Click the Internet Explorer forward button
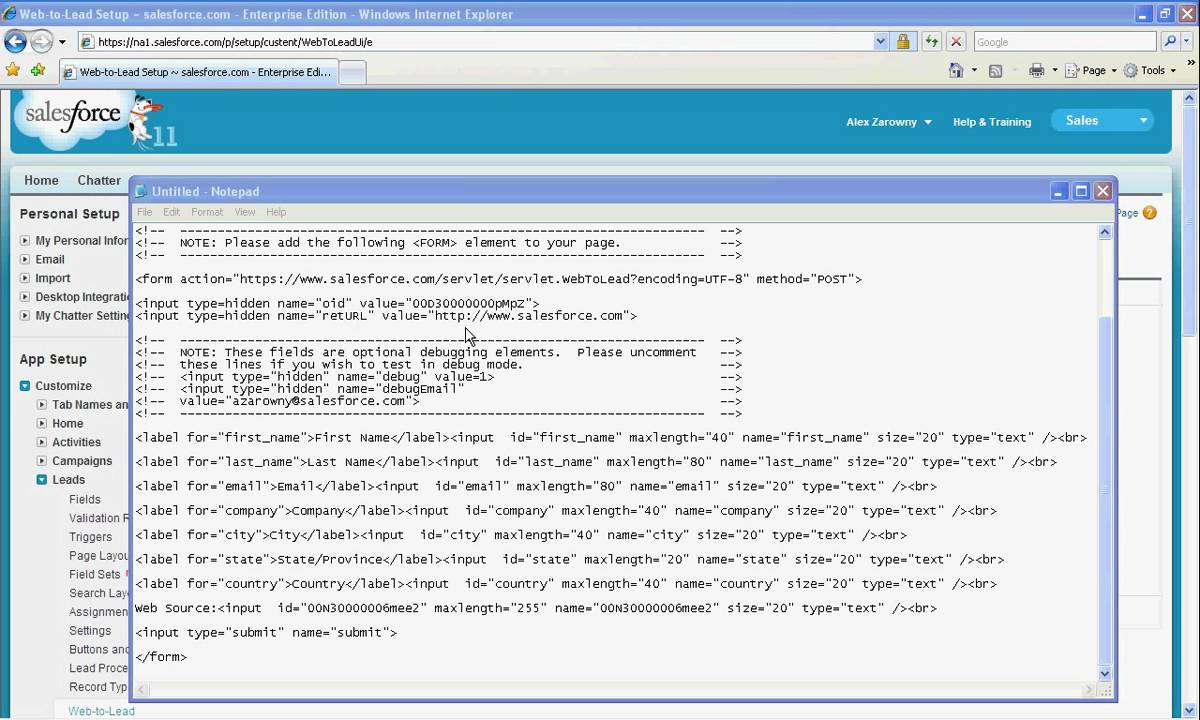 coord(41,42)
